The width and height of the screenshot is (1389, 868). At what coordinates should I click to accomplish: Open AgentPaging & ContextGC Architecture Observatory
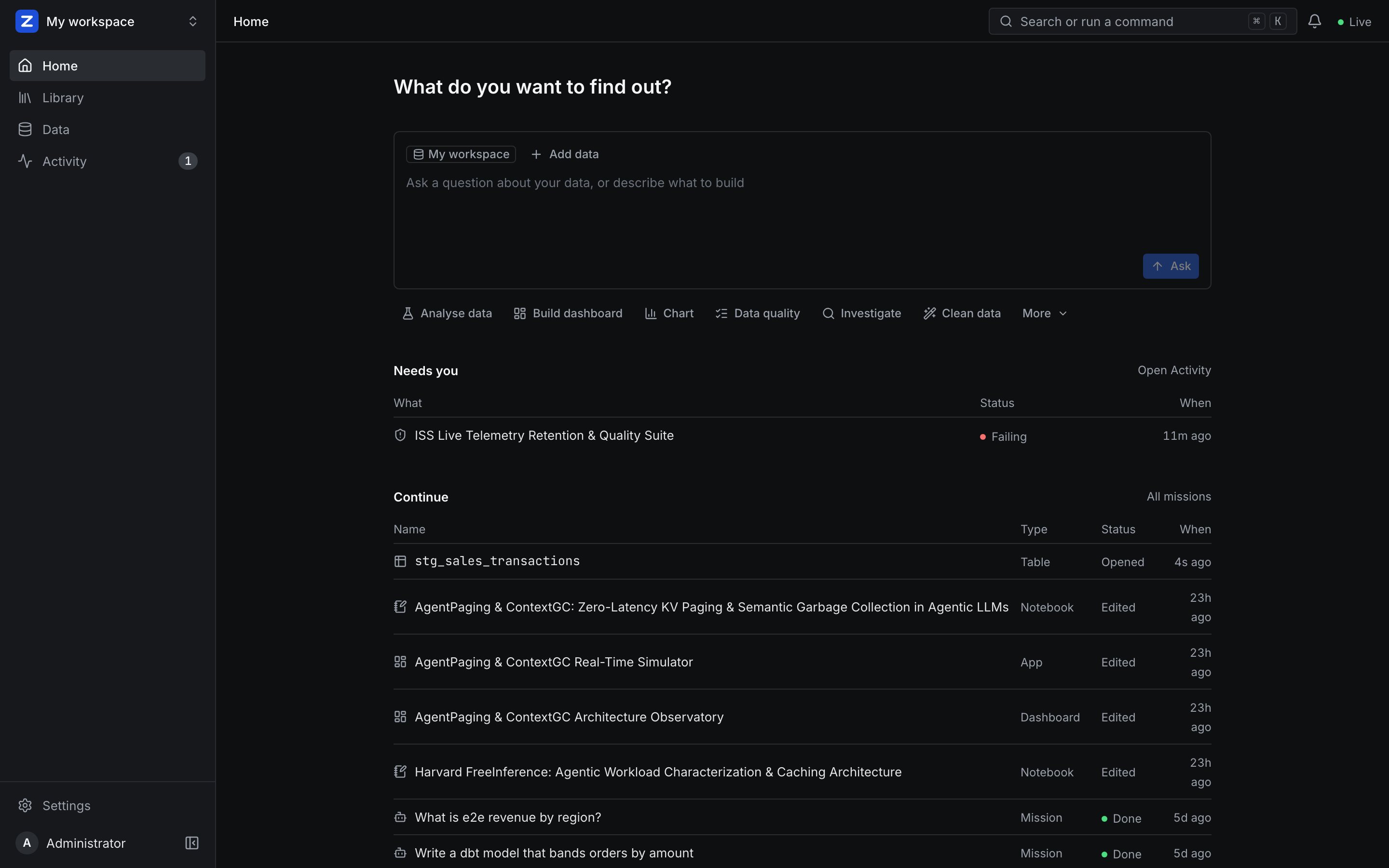(x=802, y=717)
